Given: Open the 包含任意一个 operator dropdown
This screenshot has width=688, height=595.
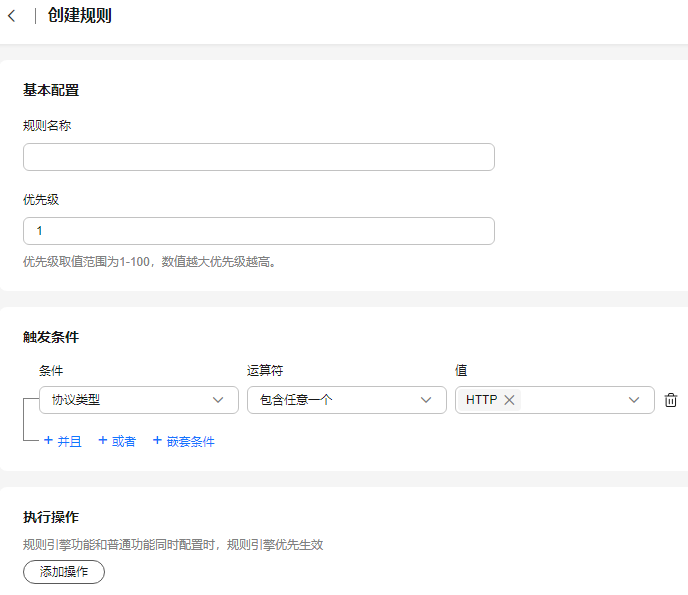Looking at the screenshot, I should pyautogui.click(x=347, y=400).
